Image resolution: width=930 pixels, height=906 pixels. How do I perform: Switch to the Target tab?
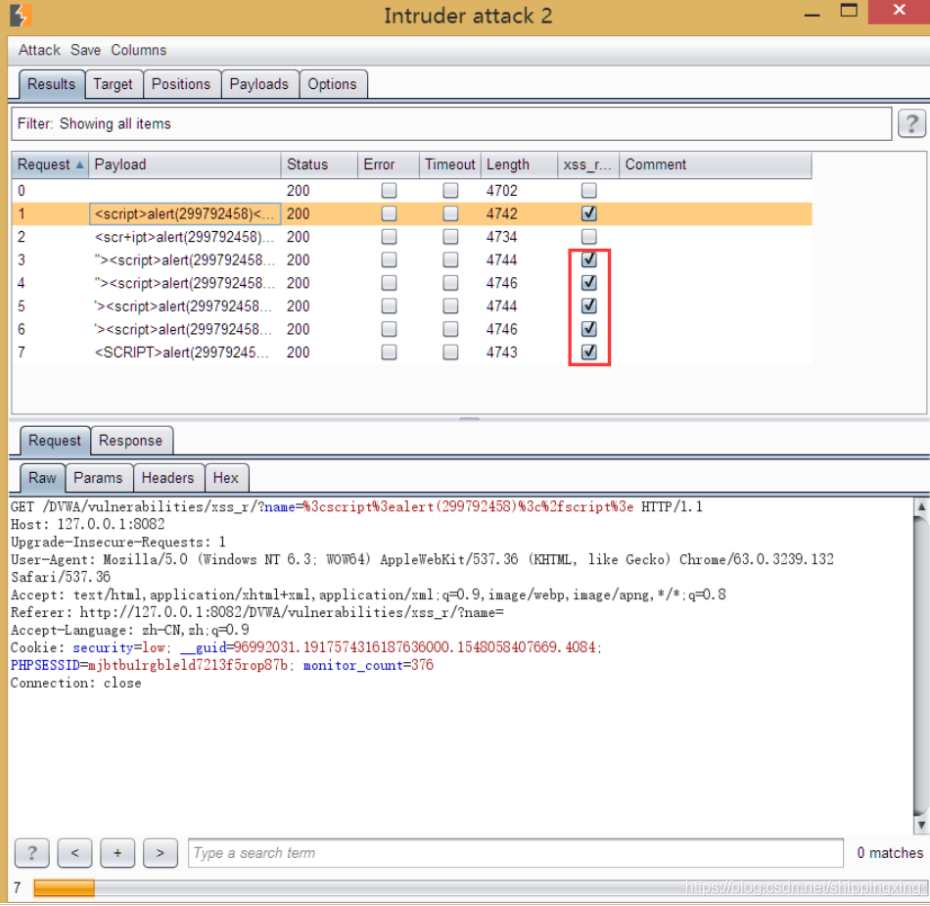113,84
